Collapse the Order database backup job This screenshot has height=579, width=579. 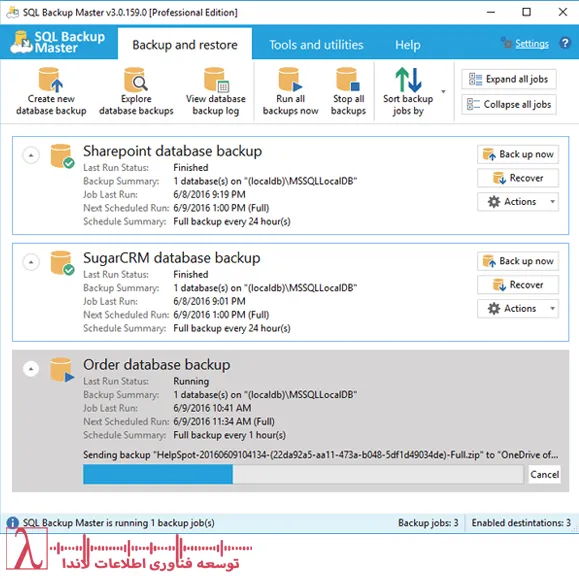[x=31, y=369]
